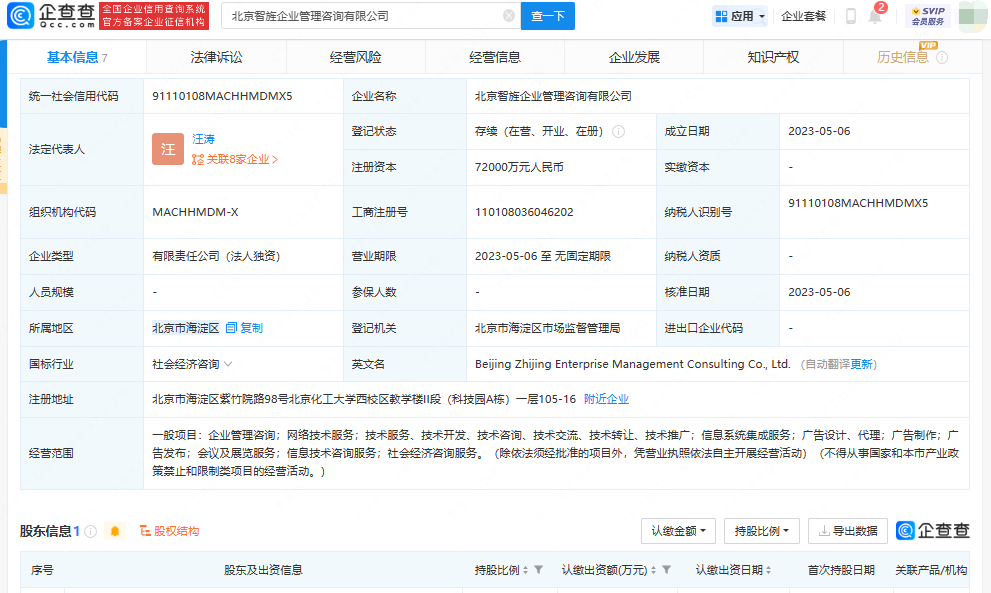The height and width of the screenshot is (593, 991).
Task: Select registration authority 北京市海淀区市场监督管理局
Action: pyautogui.click(x=547, y=328)
